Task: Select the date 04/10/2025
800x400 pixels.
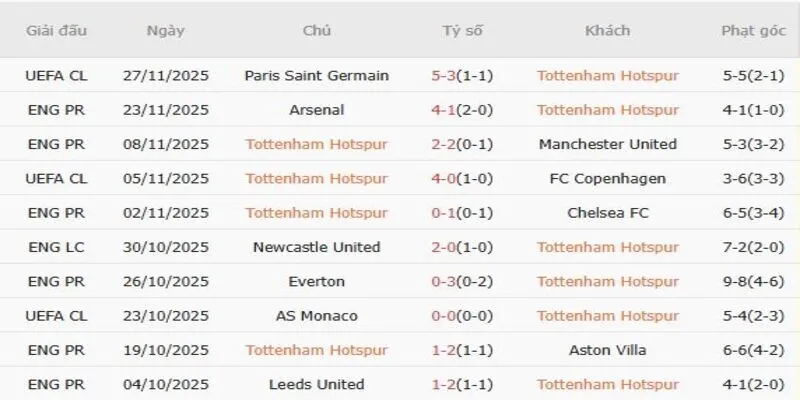Action: pos(165,384)
